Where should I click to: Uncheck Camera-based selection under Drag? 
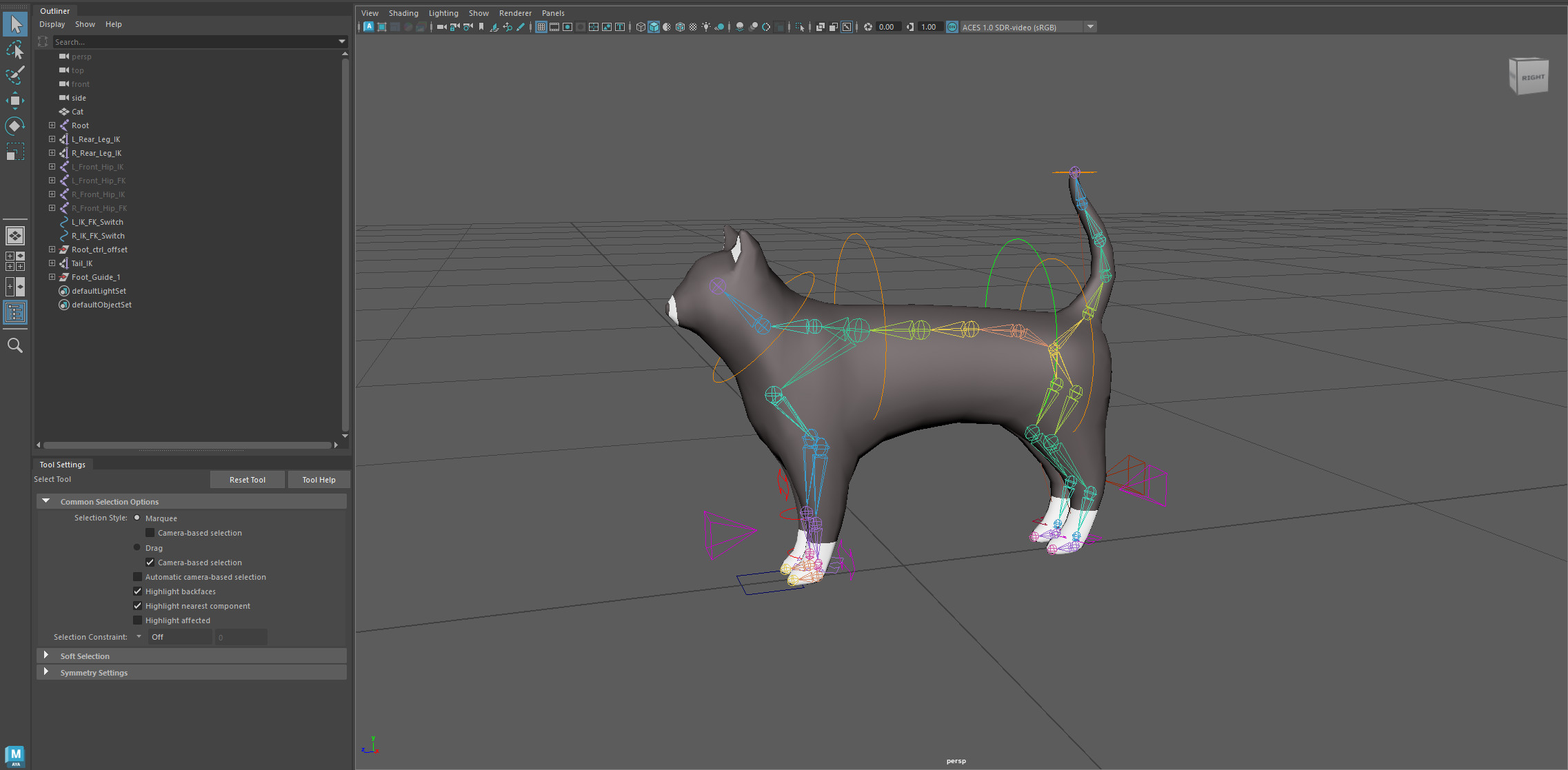tap(150, 563)
